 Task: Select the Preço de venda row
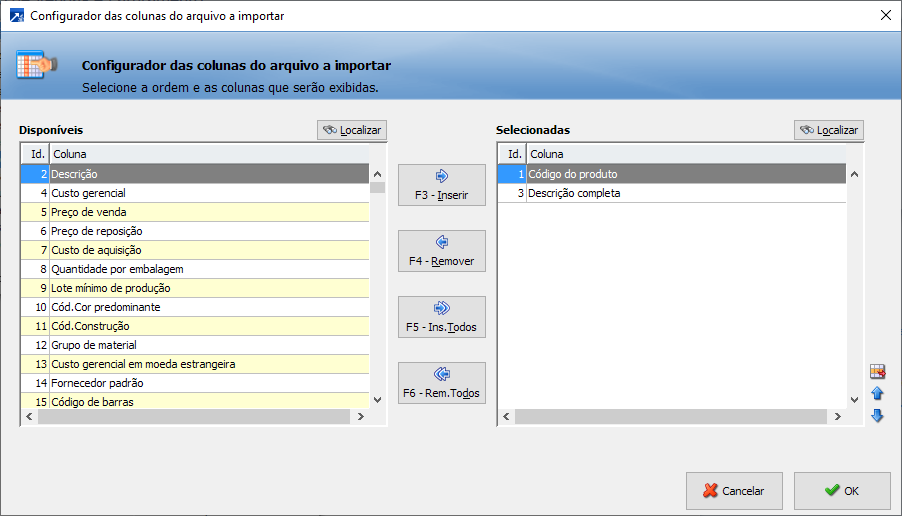coord(195,212)
